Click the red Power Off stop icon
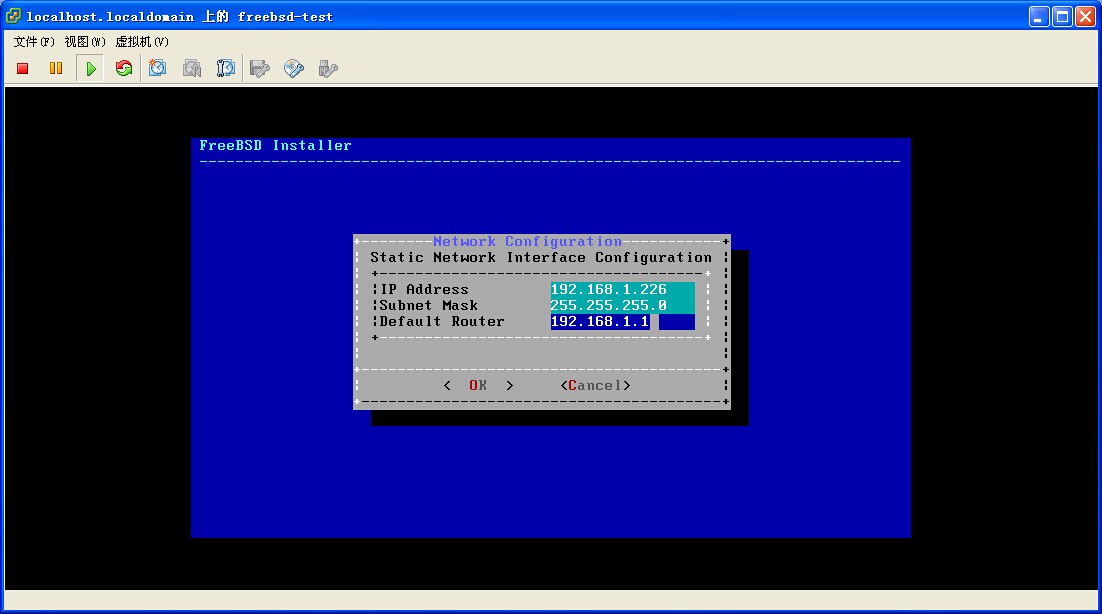The width and height of the screenshot is (1102, 614). 23,69
